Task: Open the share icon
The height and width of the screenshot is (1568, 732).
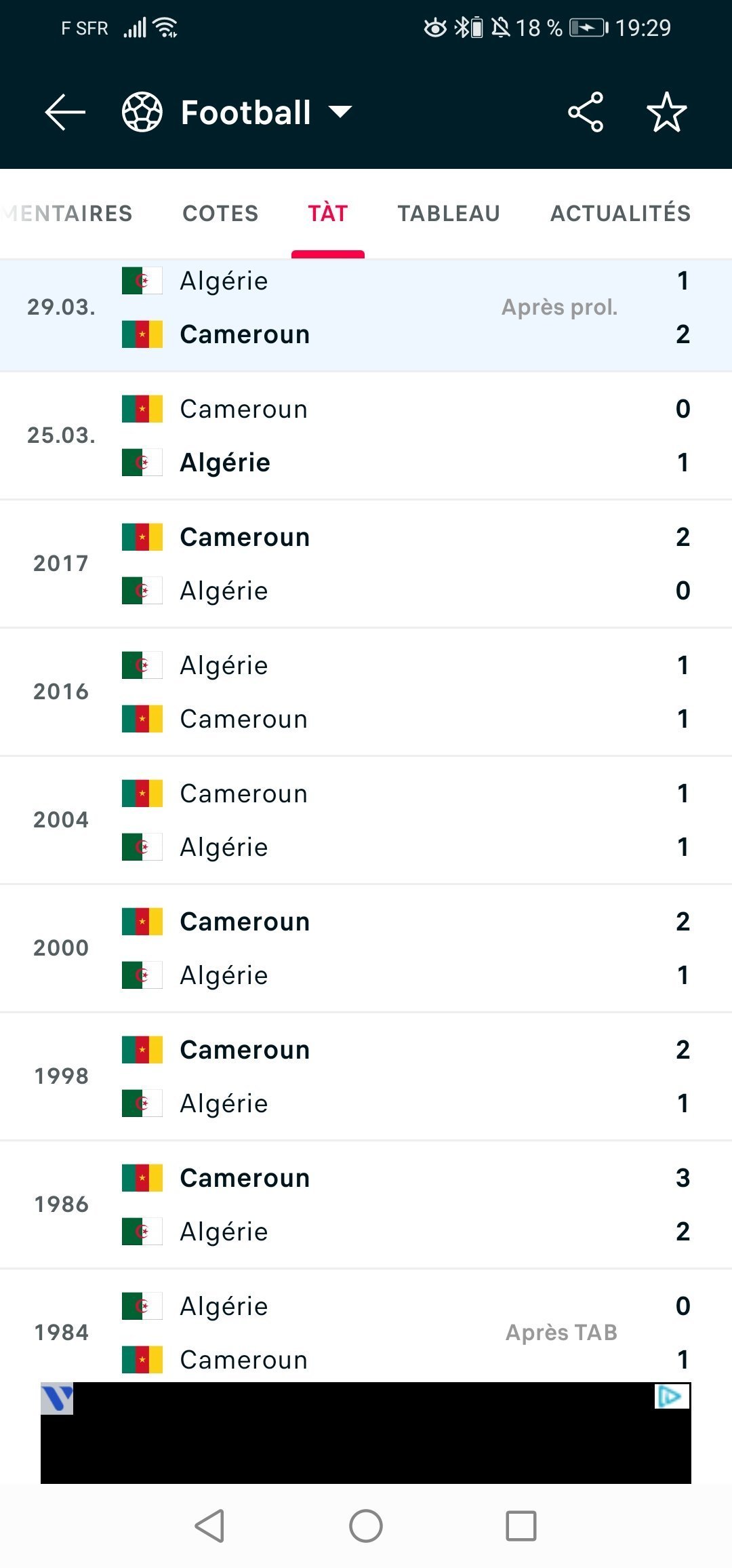Action: [586, 112]
